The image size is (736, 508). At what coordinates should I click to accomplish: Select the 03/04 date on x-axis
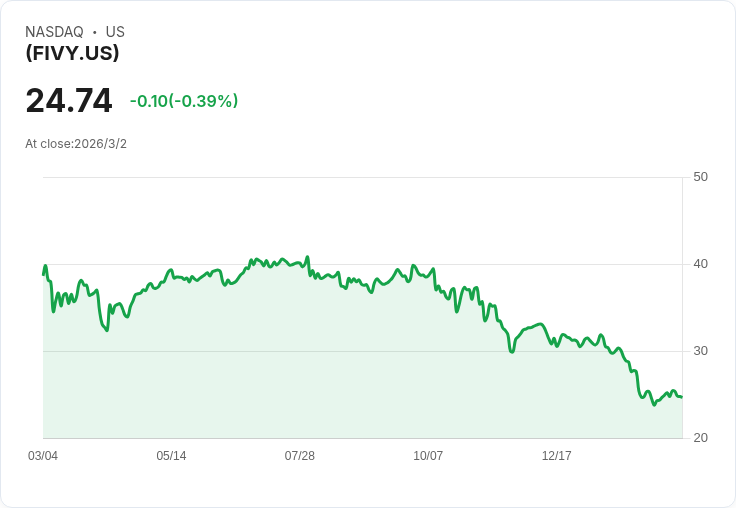tap(43, 456)
